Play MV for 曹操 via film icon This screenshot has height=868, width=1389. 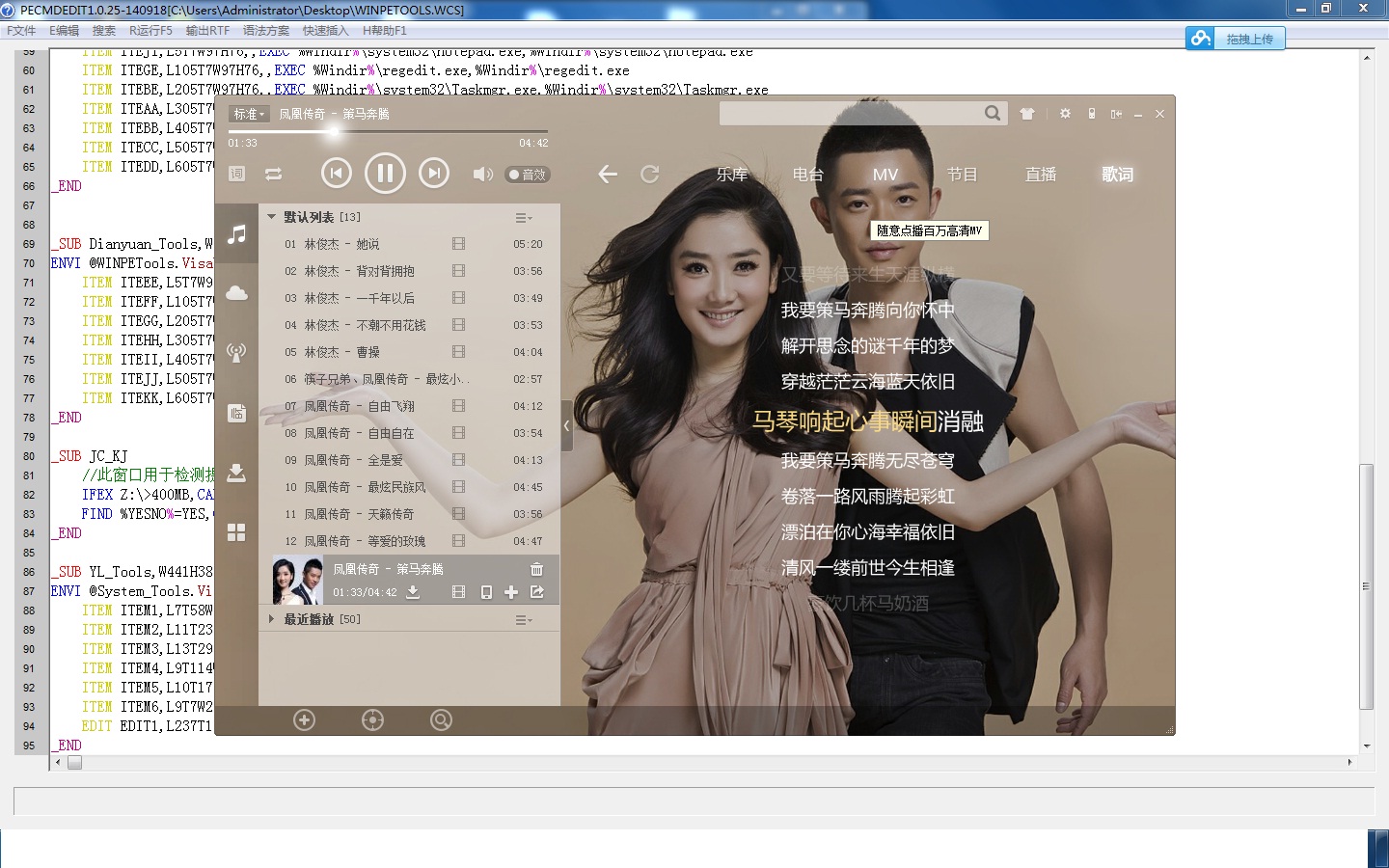(458, 352)
